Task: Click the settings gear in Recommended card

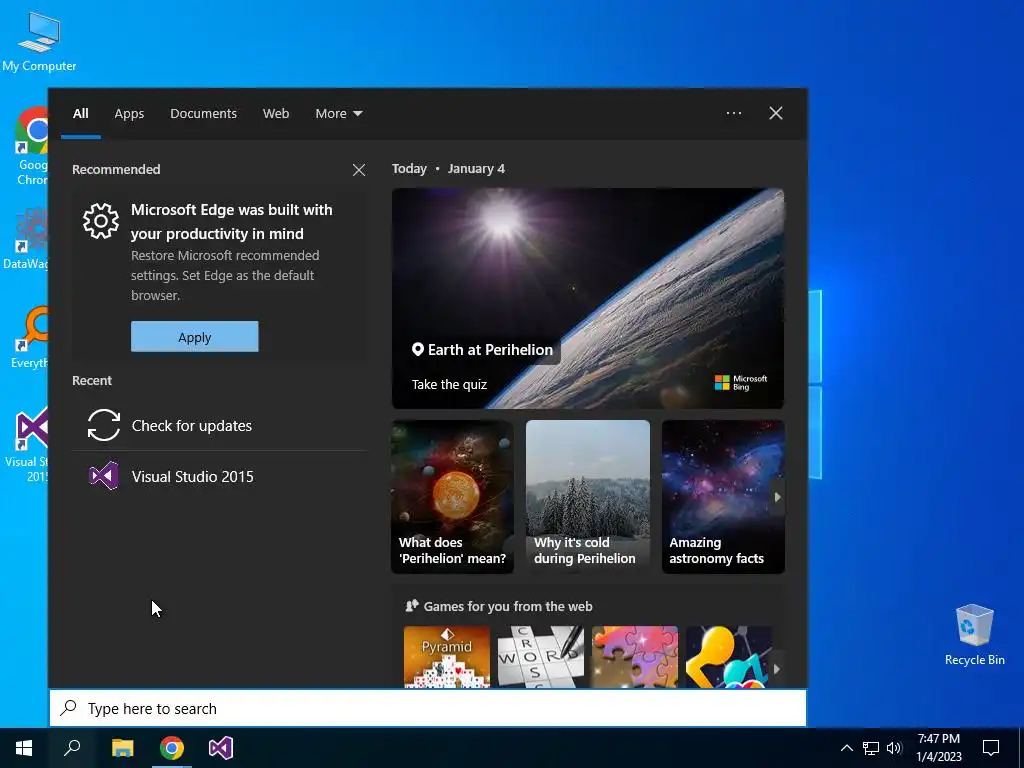Action: tap(101, 221)
